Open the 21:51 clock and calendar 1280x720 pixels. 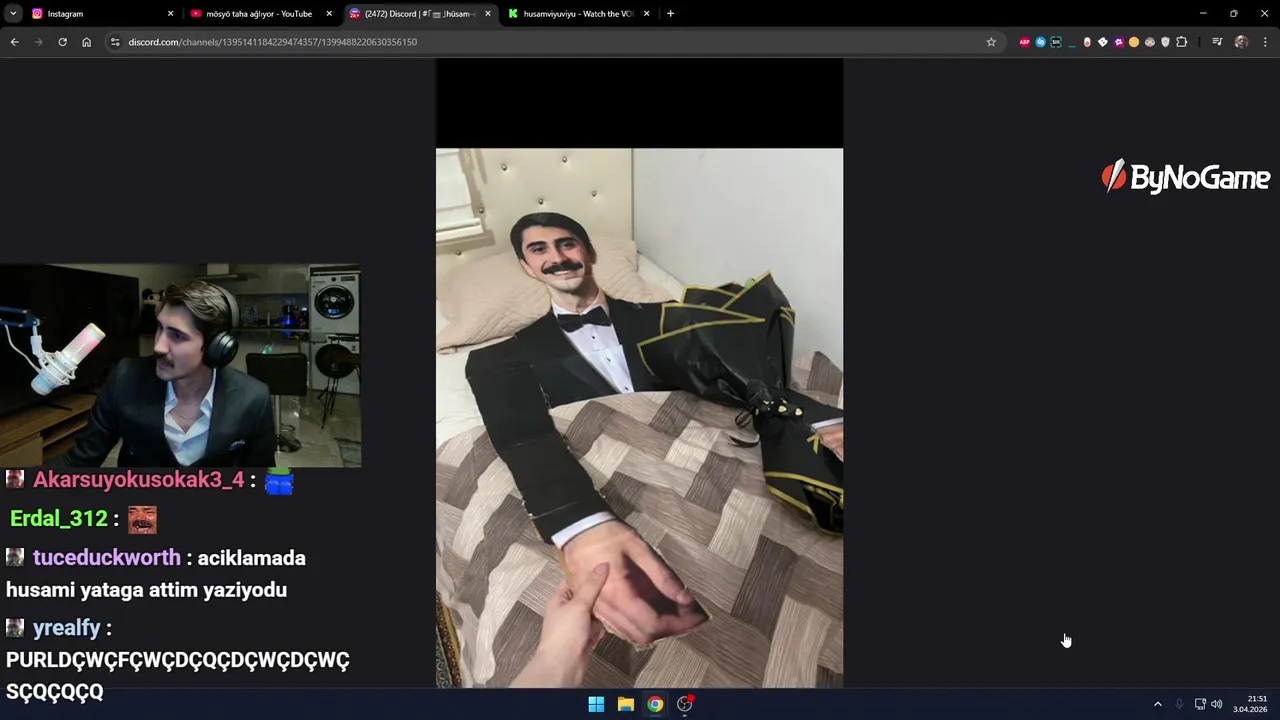pos(1251,704)
